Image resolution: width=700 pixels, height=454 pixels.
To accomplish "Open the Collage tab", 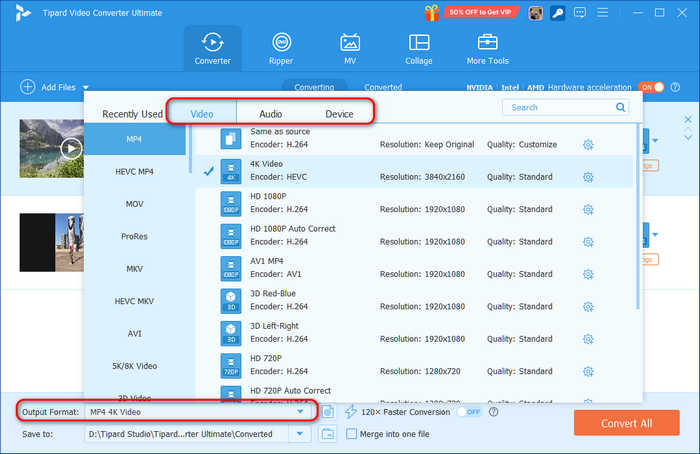I will point(419,48).
